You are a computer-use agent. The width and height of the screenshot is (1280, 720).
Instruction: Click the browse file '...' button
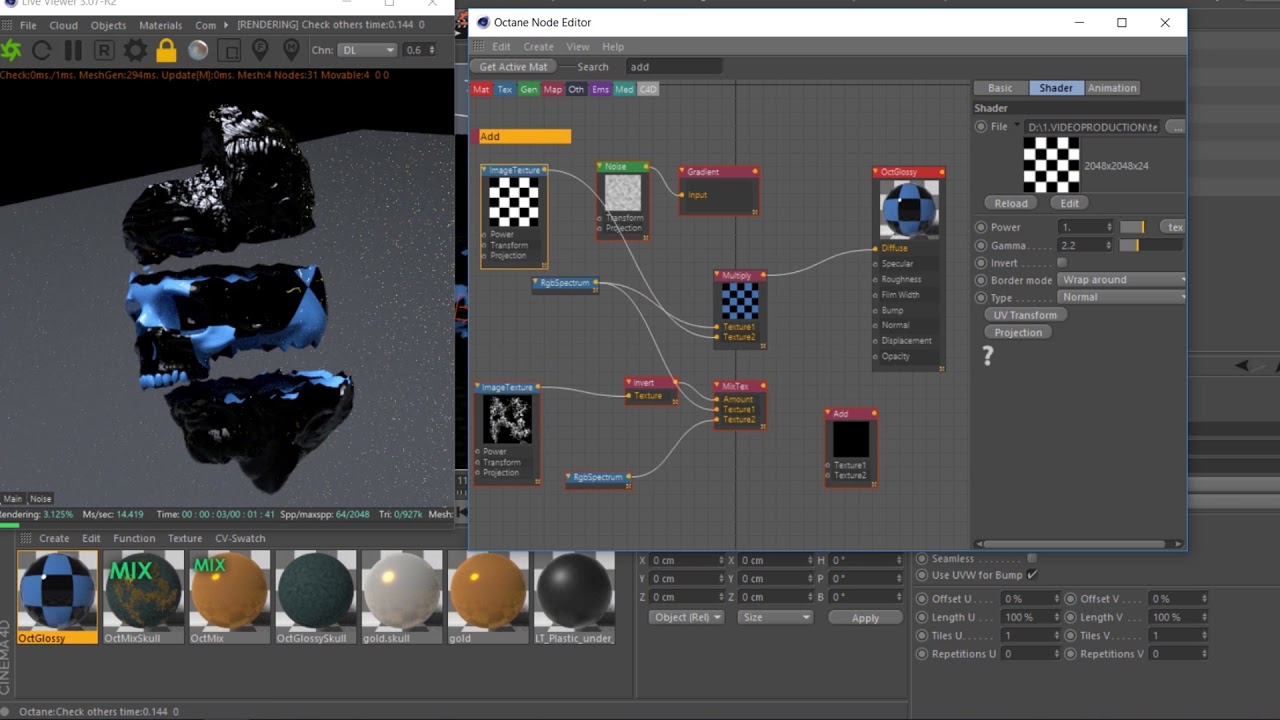(x=1175, y=127)
